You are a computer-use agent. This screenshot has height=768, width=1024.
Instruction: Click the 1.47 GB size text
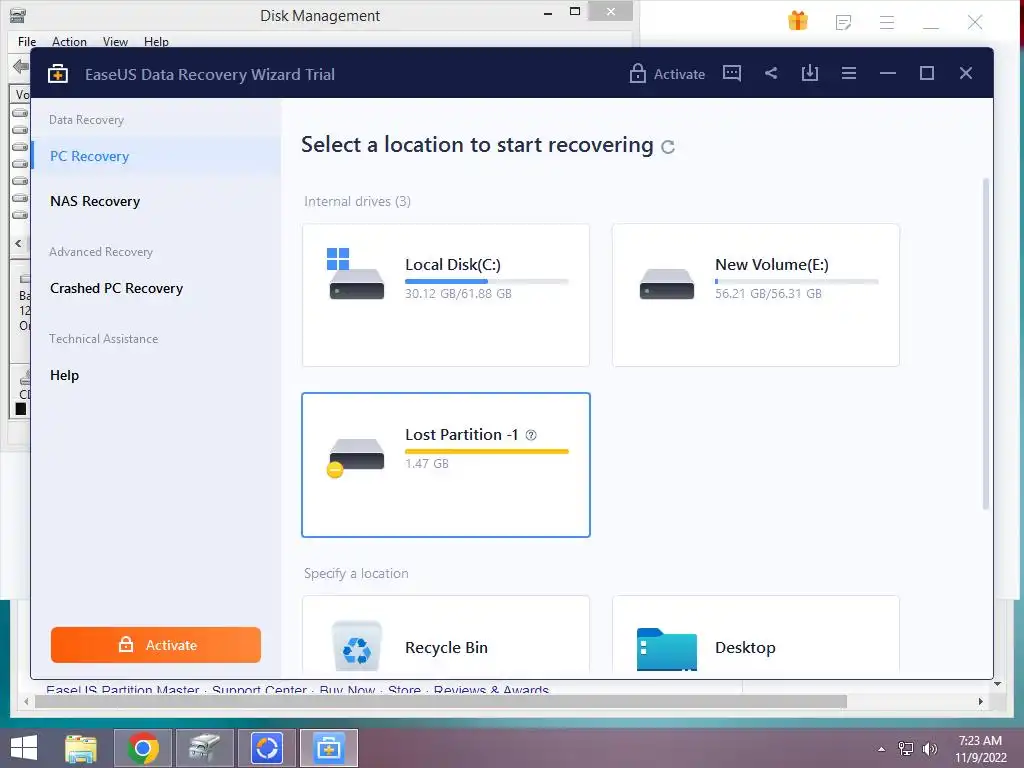coord(426,464)
